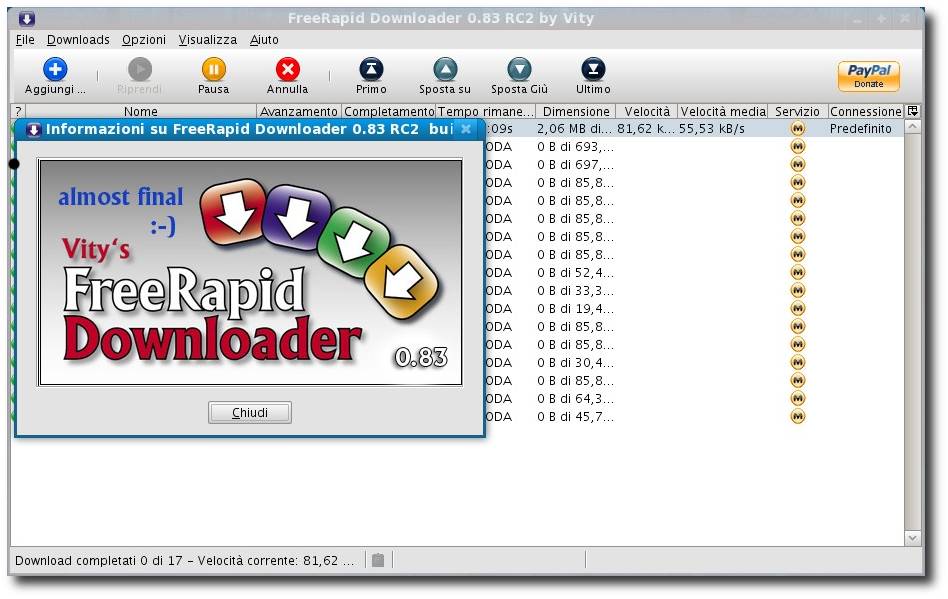Click the service icon in the 693 row

tap(797, 146)
